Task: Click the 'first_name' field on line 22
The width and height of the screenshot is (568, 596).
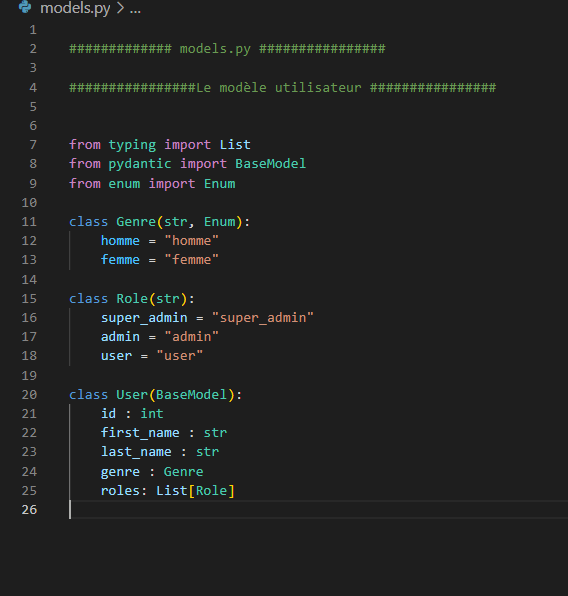Action: (140, 433)
